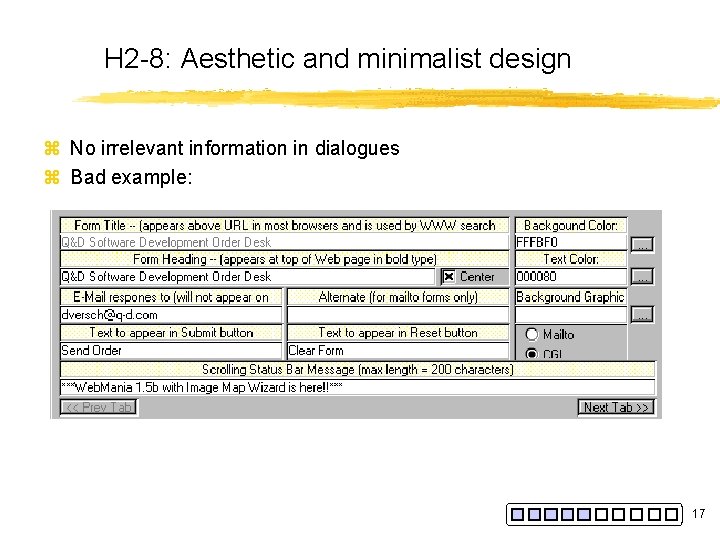Click the 'Background Graphic' label
Screen dimensions: 720x540
coord(571,297)
